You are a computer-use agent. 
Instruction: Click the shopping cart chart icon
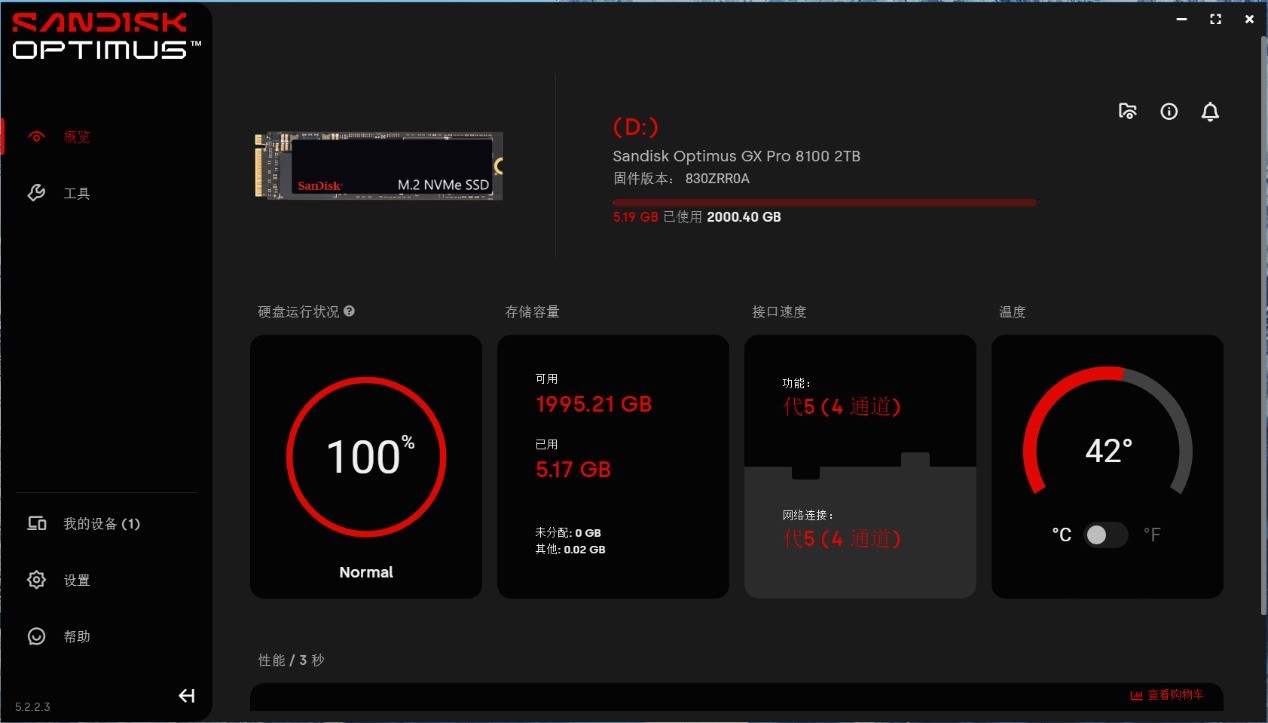tap(1136, 695)
